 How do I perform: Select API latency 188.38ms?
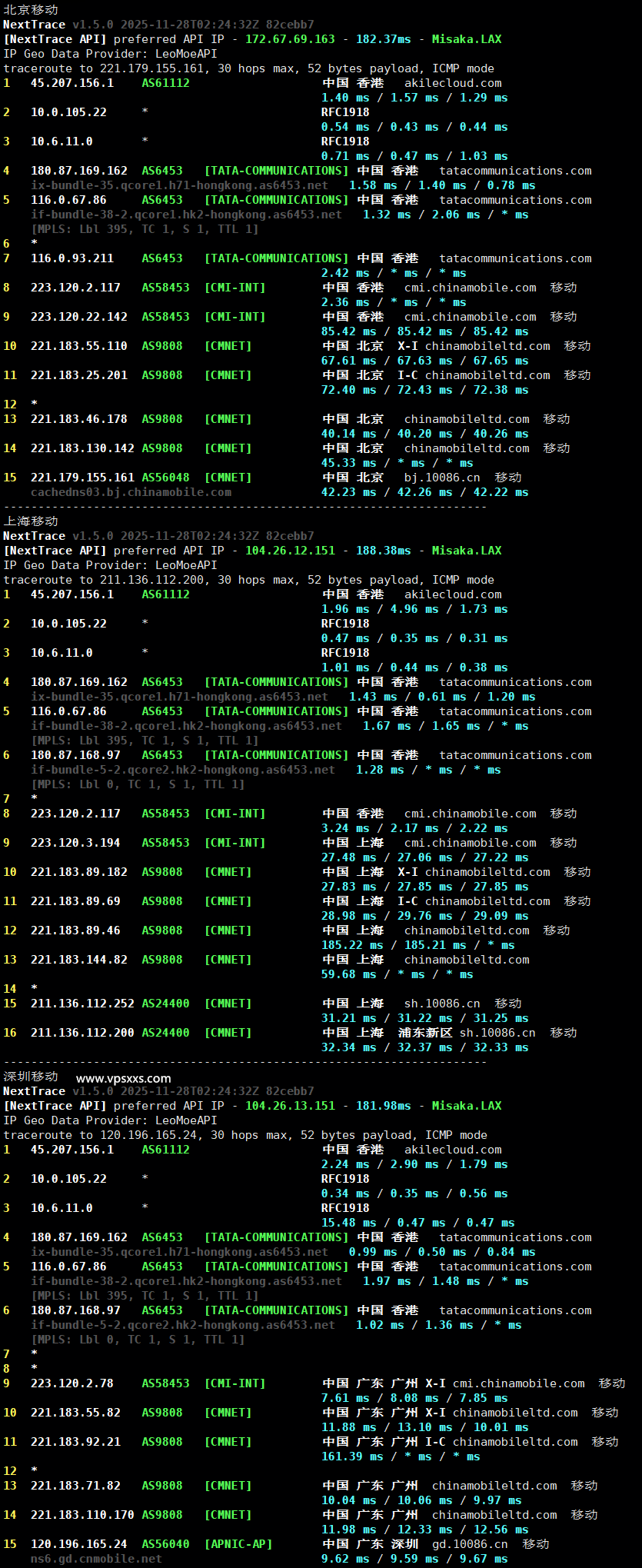click(x=383, y=550)
